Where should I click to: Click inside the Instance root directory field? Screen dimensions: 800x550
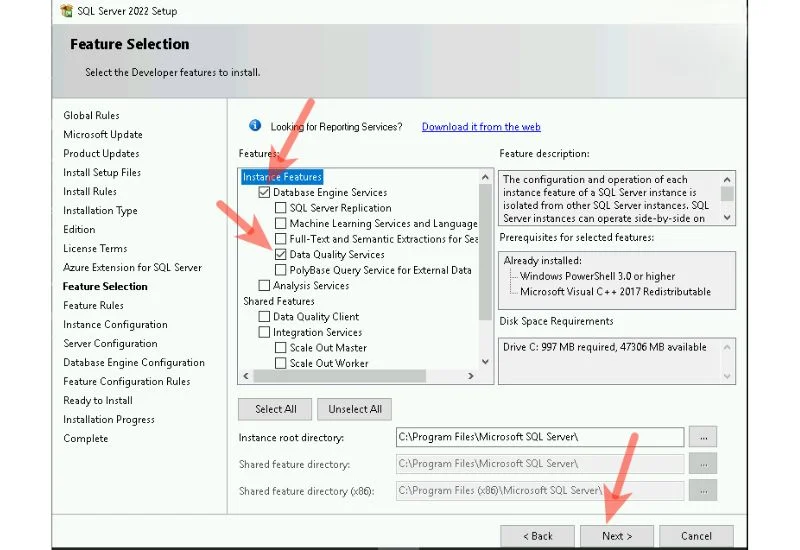coord(540,437)
